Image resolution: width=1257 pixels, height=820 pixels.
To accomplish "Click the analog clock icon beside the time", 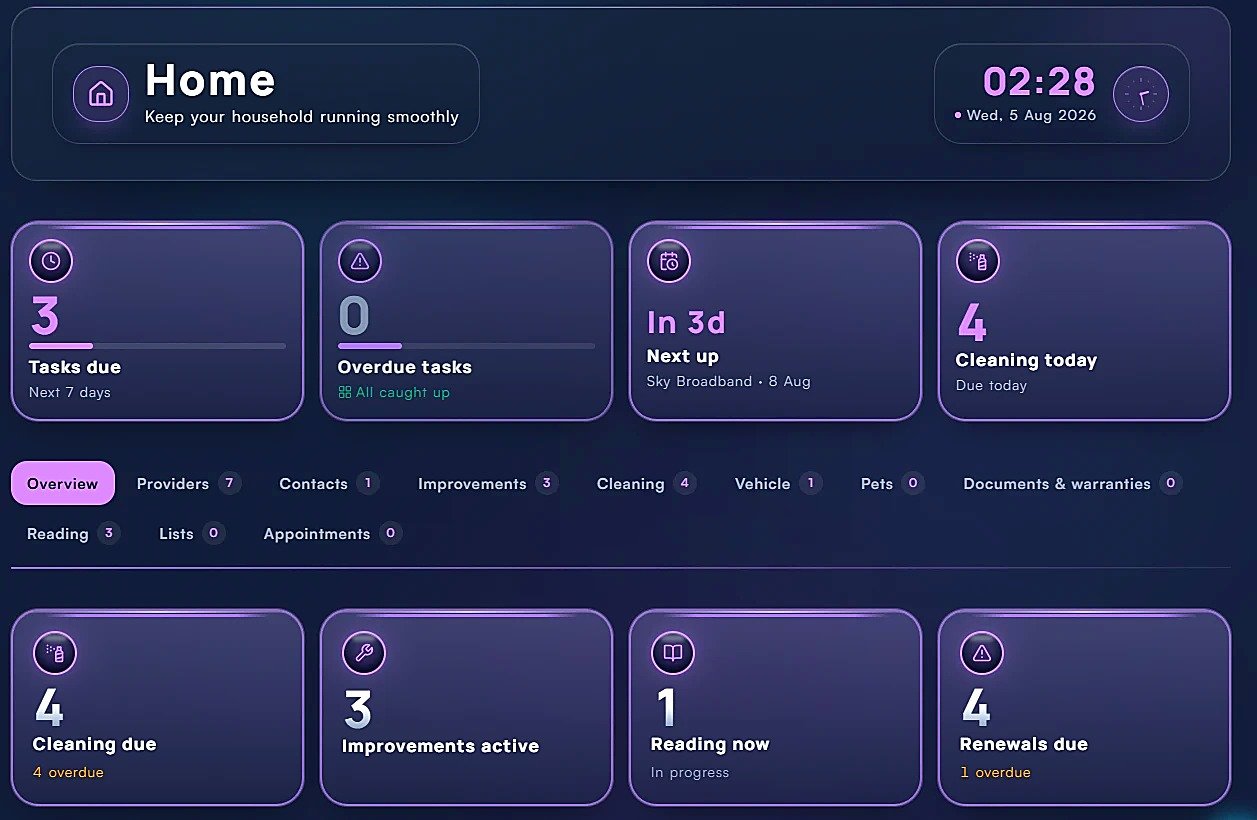I will (1141, 94).
